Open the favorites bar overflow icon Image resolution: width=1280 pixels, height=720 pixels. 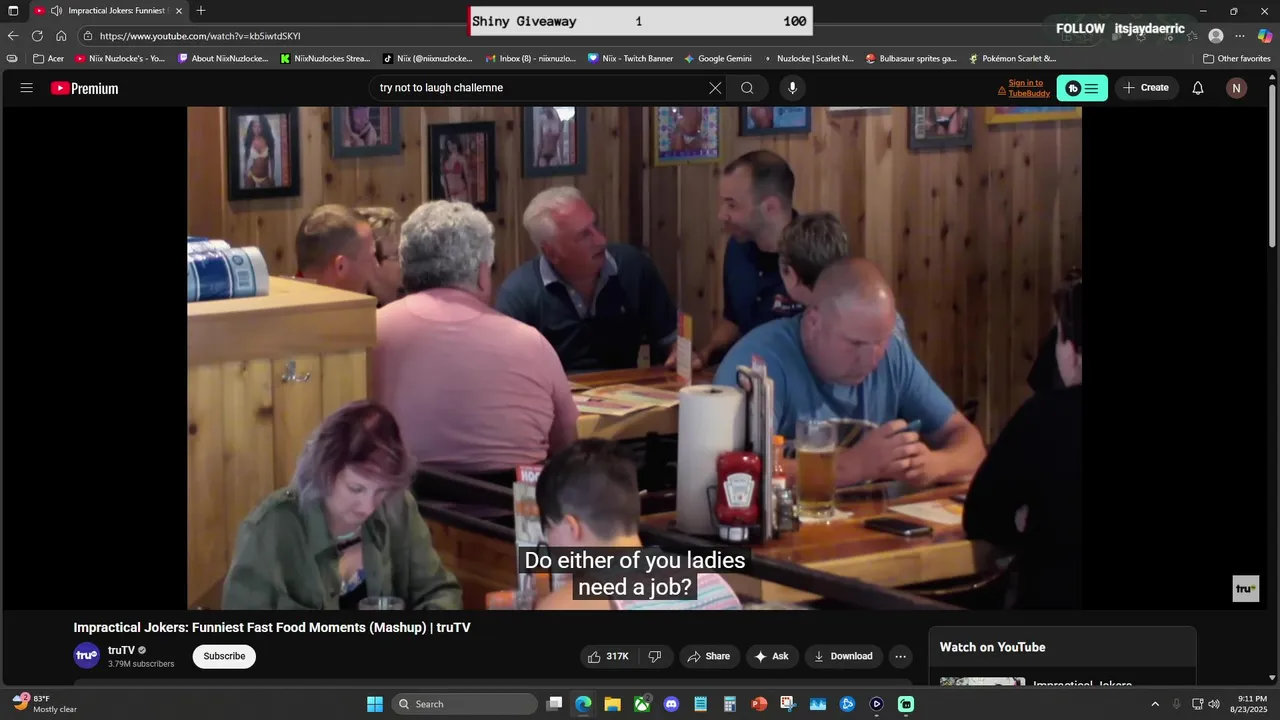12,59
